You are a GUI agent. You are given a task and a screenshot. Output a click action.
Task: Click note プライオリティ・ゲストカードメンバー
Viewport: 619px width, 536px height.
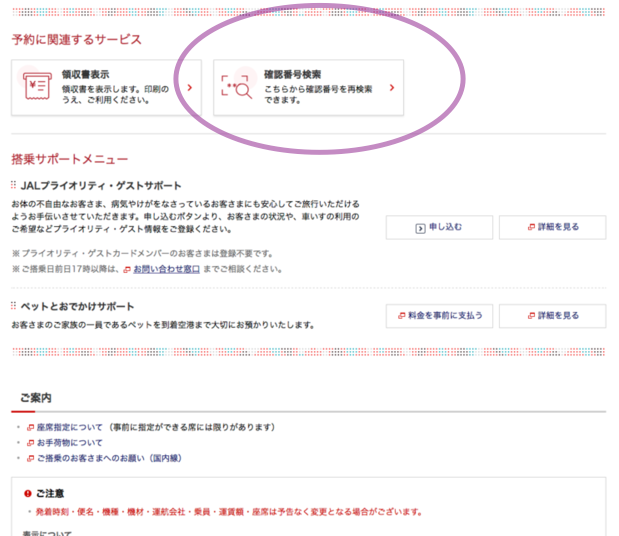143,253
